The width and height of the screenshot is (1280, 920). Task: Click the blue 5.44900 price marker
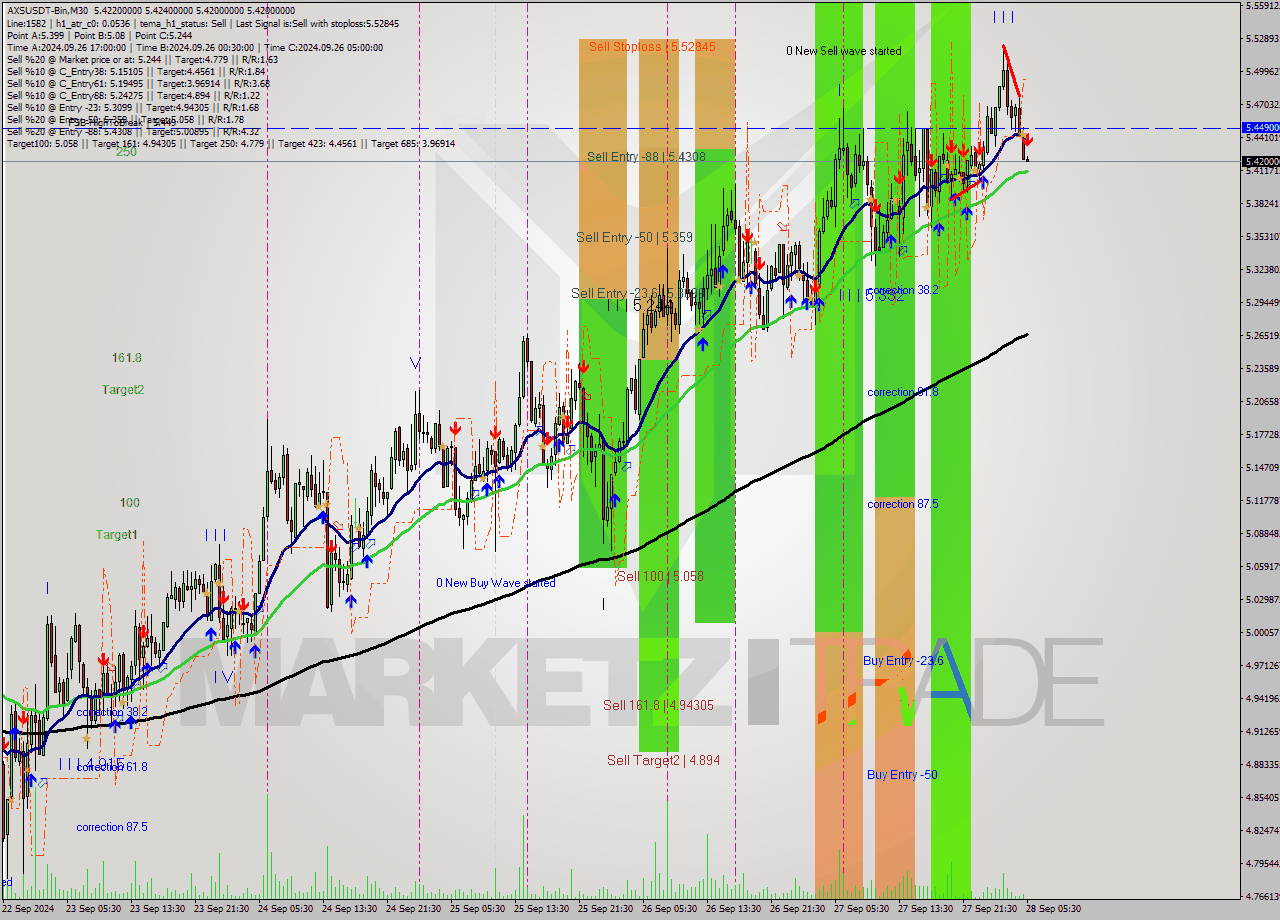(1260, 128)
